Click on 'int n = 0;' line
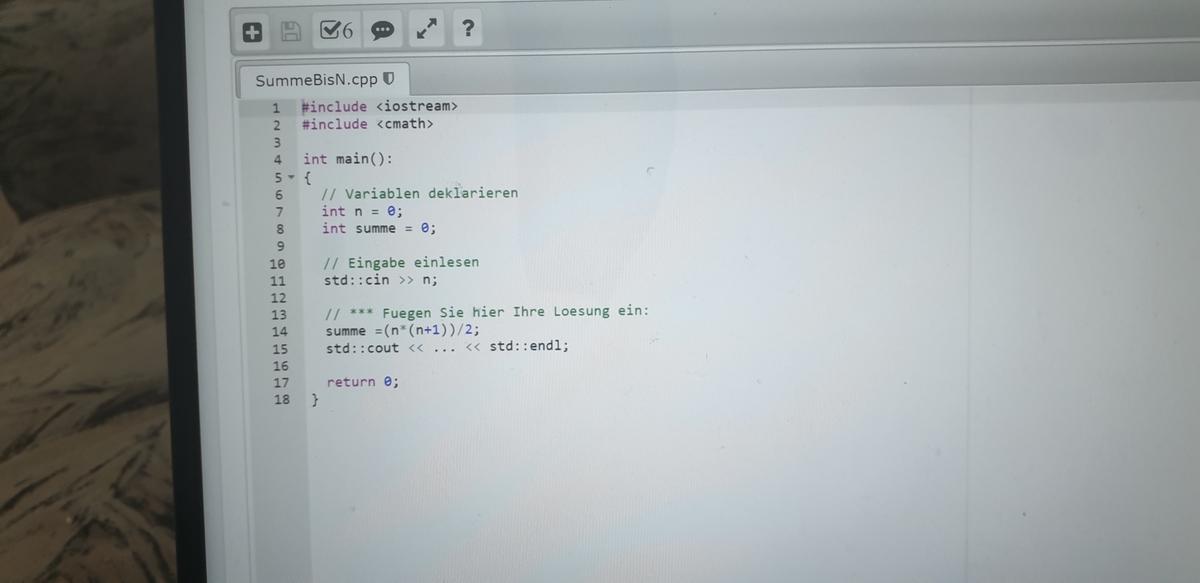 pyautogui.click(x=361, y=211)
